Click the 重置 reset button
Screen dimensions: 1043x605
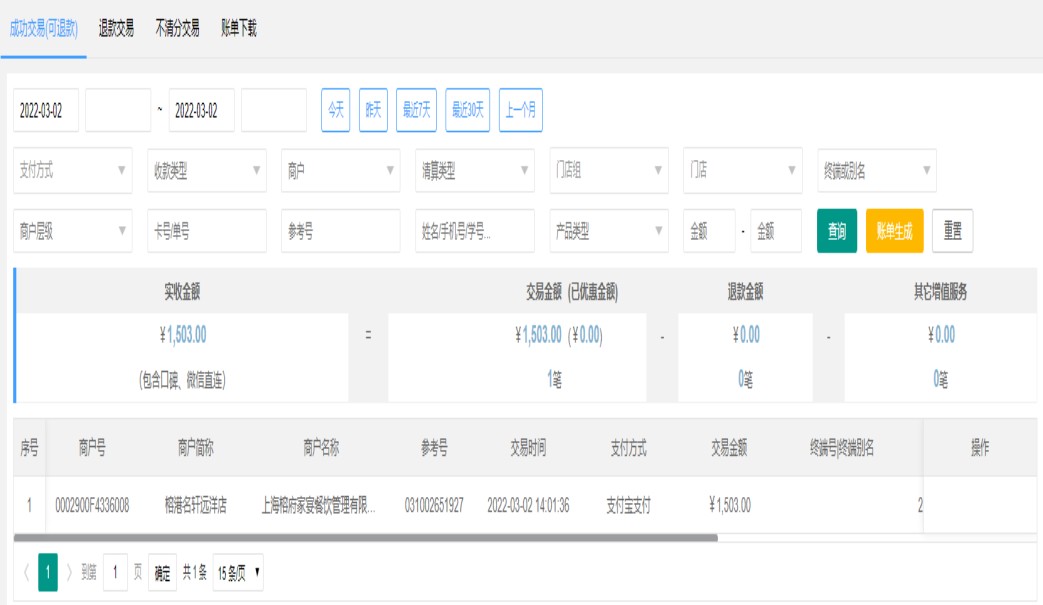(952, 231)
